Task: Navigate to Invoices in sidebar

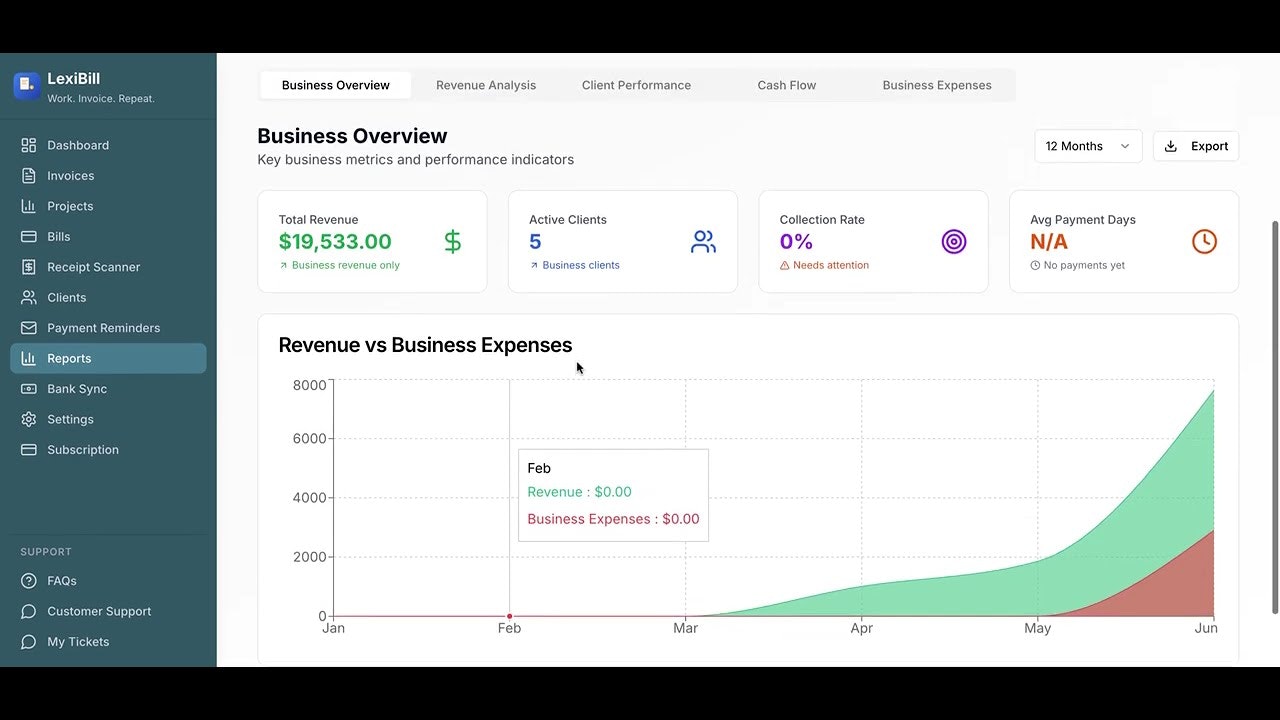Action: 108,176
